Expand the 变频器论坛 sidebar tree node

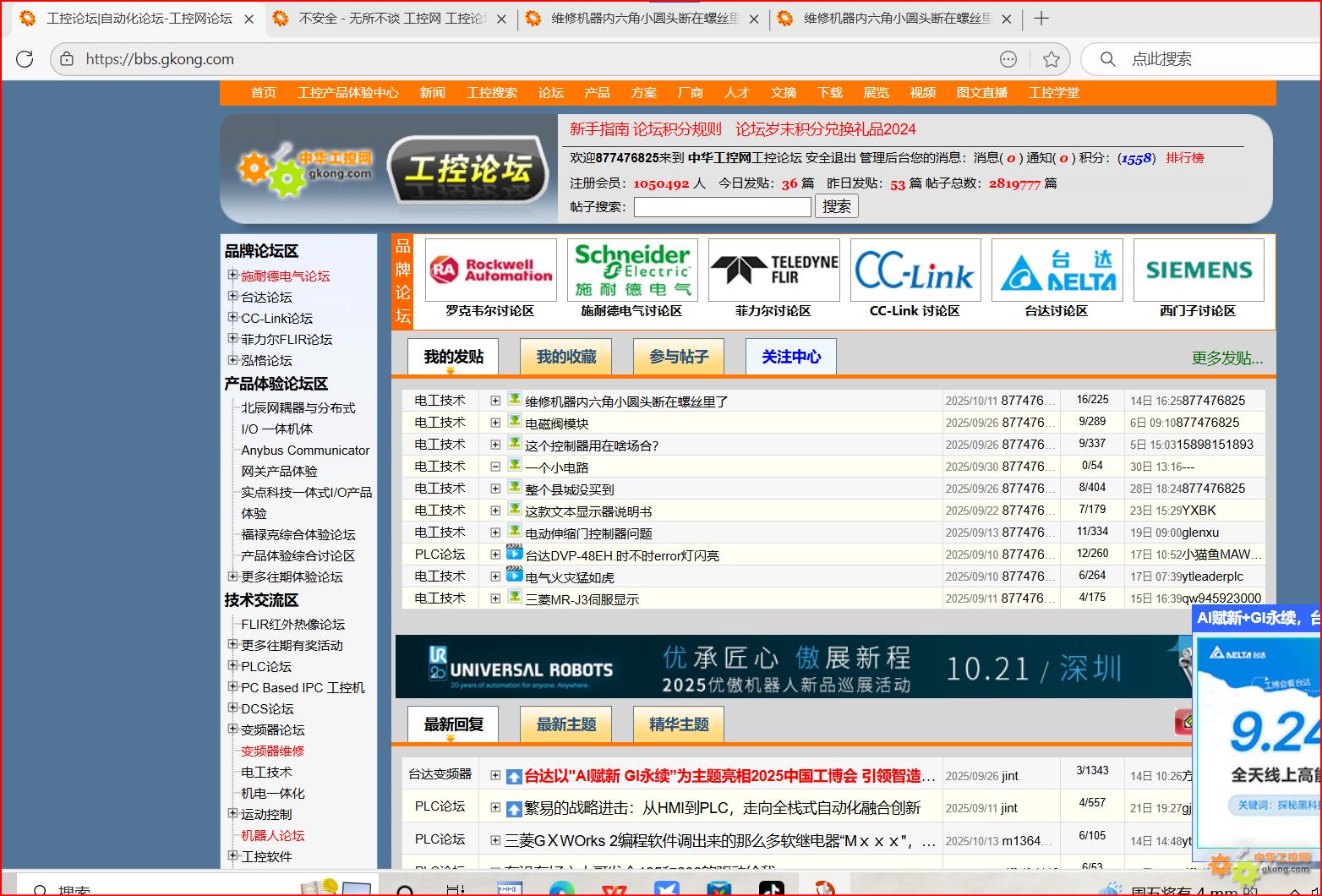point(232,729)
